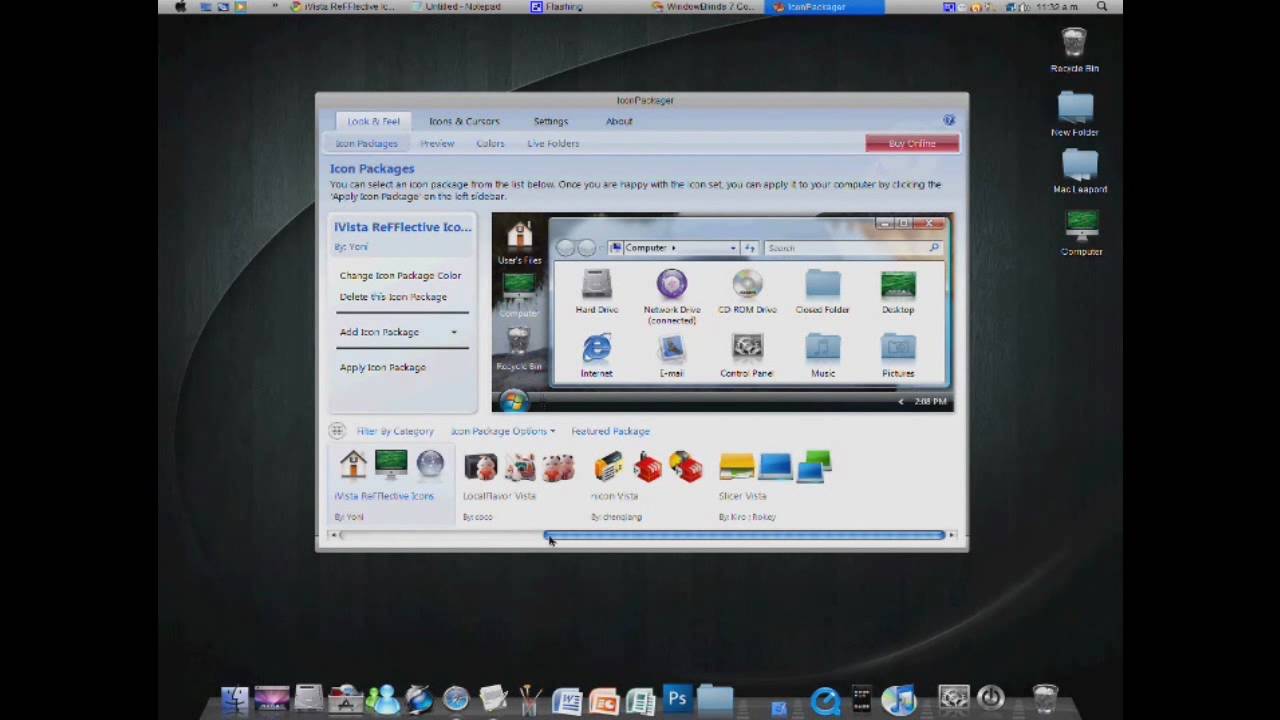Open Word in the dock
1280x720 pixels.
(x=567, y=699)
